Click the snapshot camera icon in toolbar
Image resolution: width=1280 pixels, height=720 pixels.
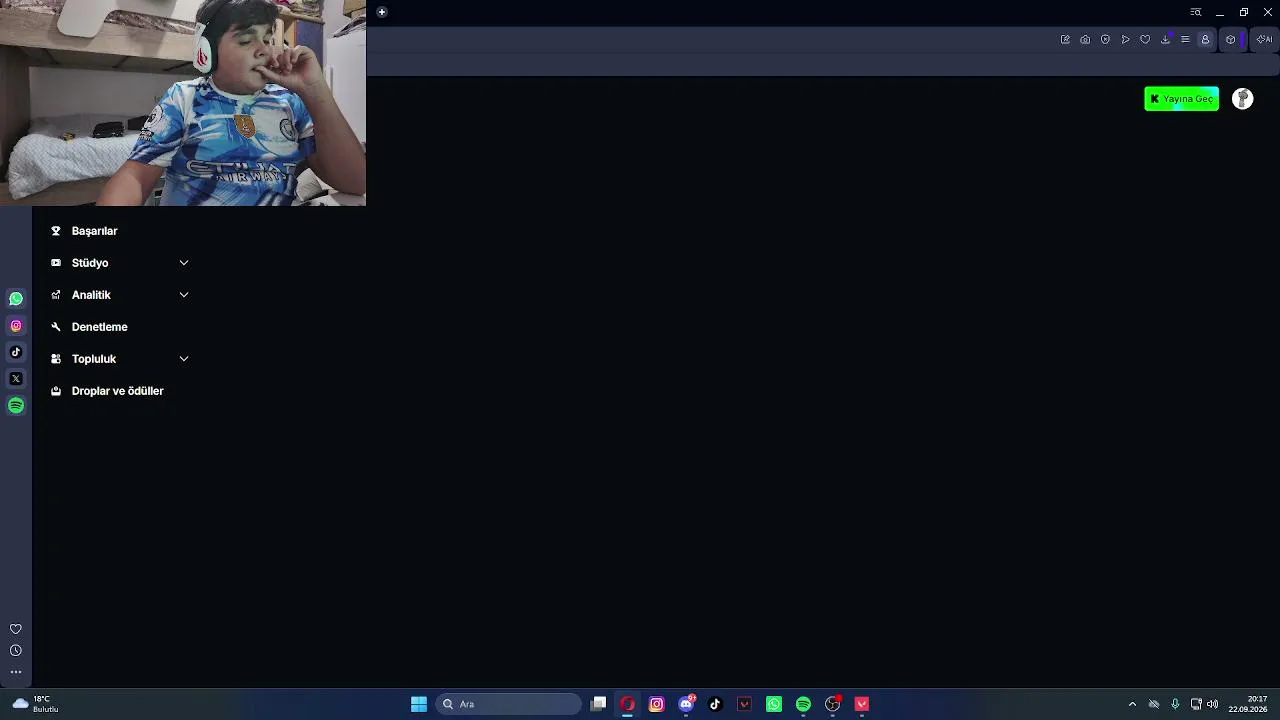pyautogui.click(x=1085, y=40)
